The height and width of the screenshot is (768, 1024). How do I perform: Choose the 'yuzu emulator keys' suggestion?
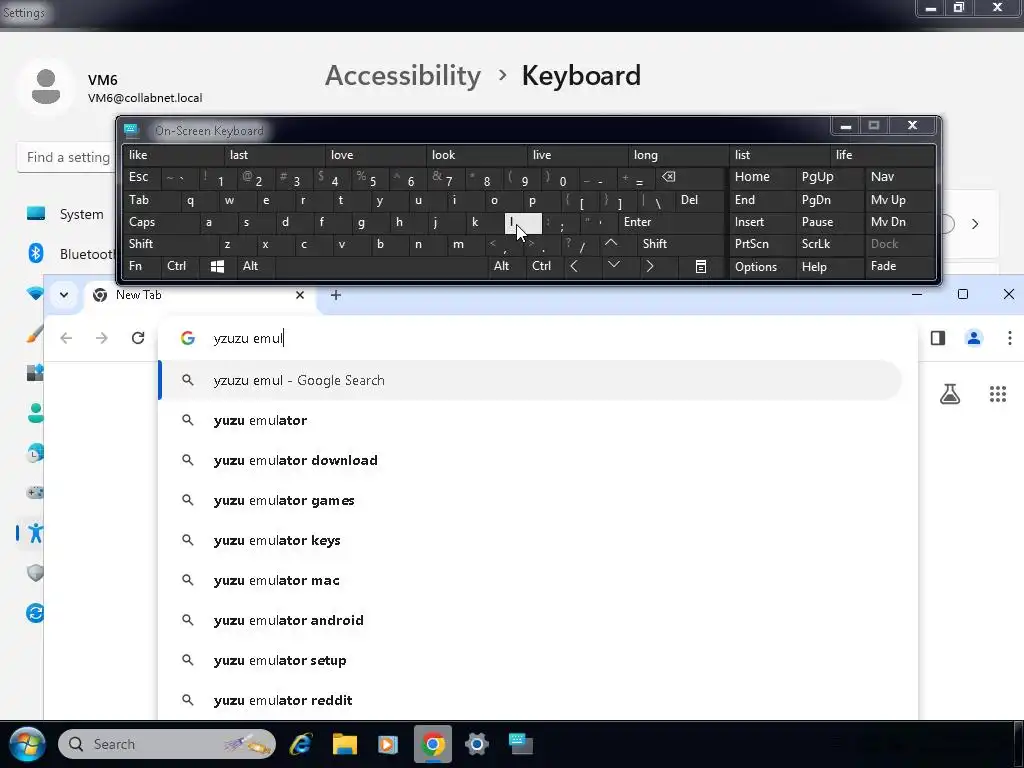pos(531,540)
